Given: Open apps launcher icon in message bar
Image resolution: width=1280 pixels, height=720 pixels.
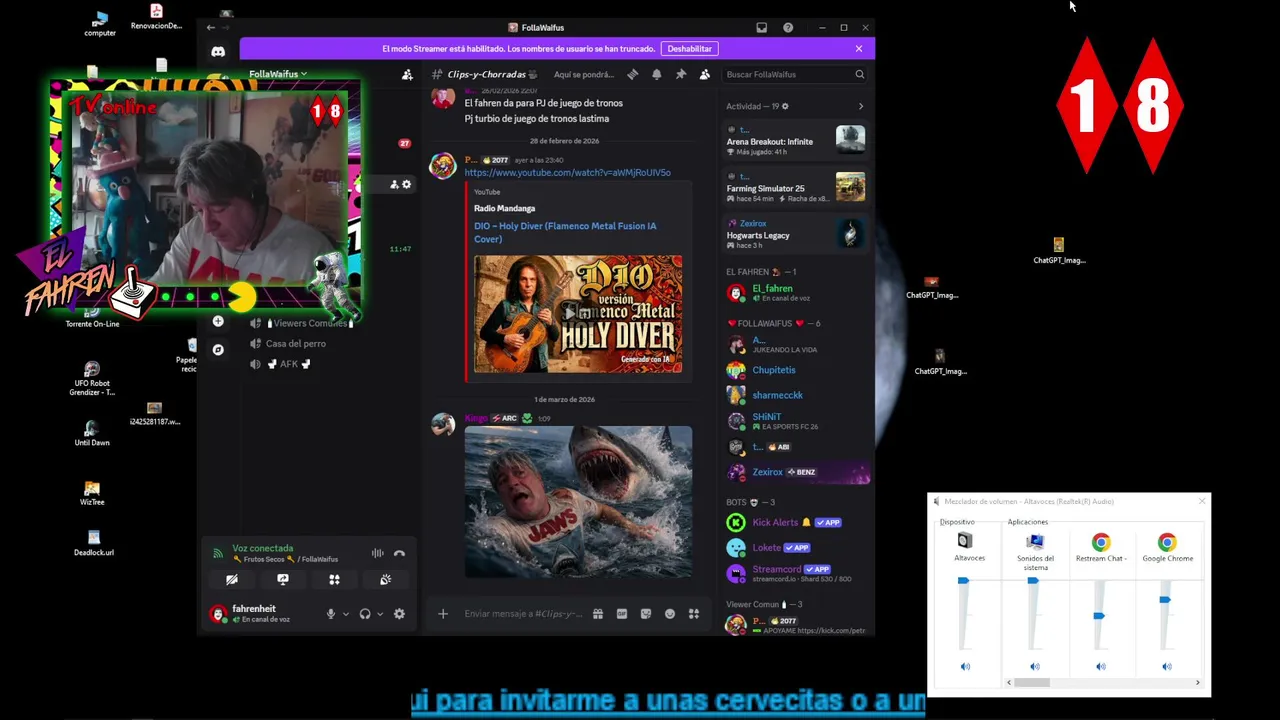Looking at the screenshot, I should pyautogui.click(x=694, y=614).
